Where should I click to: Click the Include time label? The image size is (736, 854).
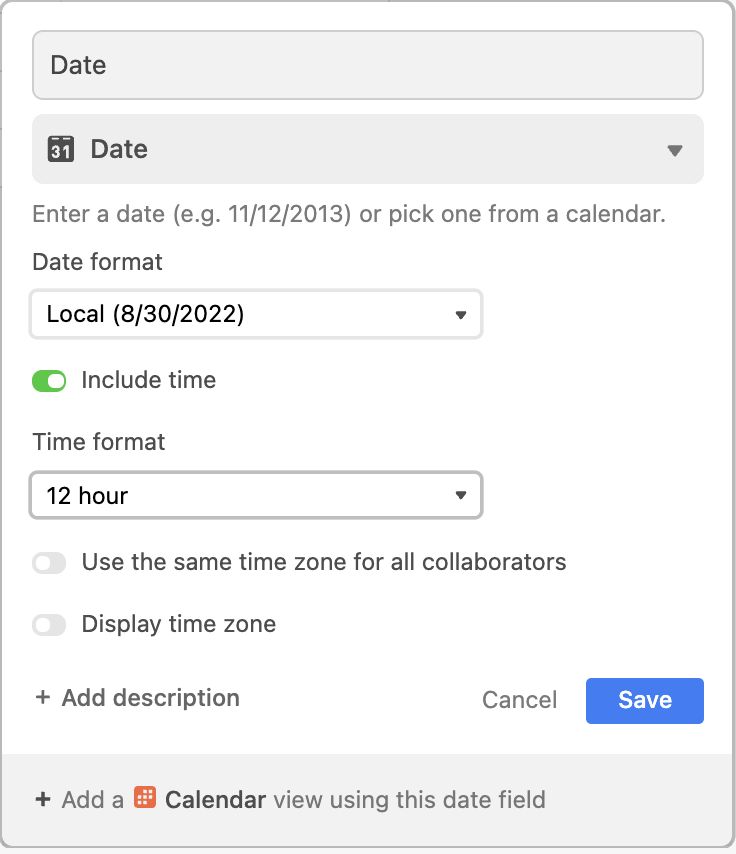[x=149, y=380]
